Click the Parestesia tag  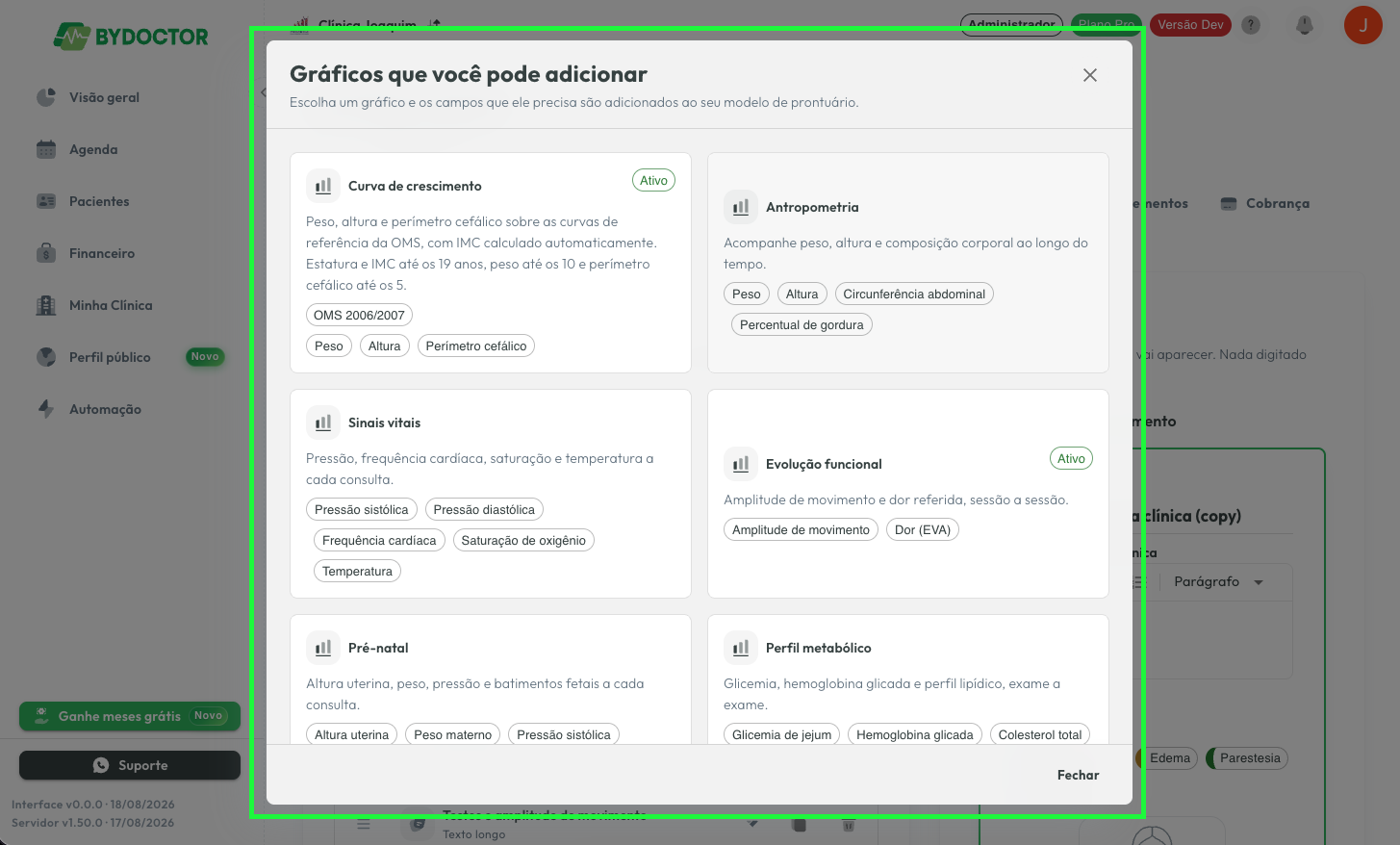[x=1248, y=758]
